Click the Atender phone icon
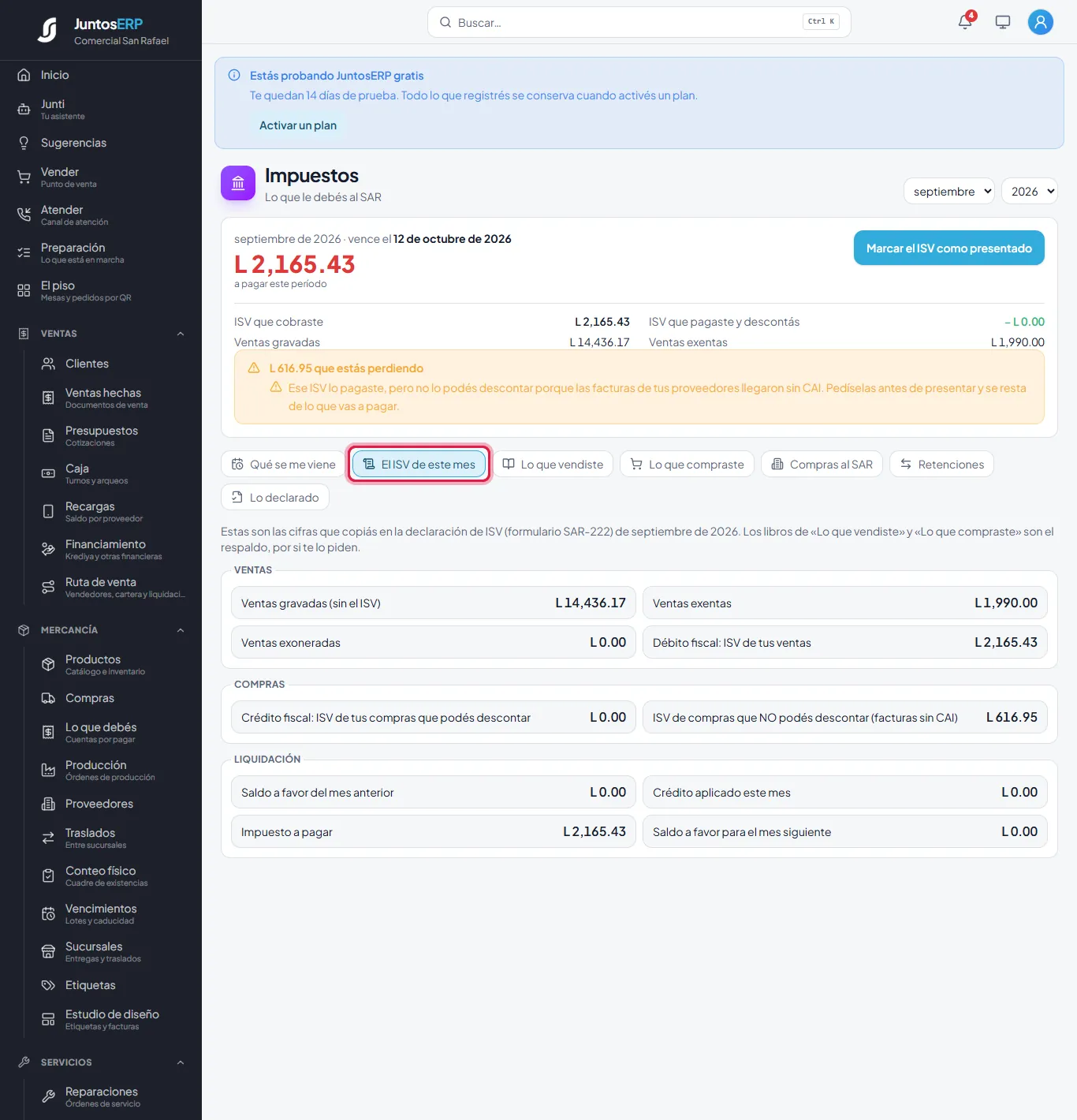The image size is (1077, 1120). point(24,215)
